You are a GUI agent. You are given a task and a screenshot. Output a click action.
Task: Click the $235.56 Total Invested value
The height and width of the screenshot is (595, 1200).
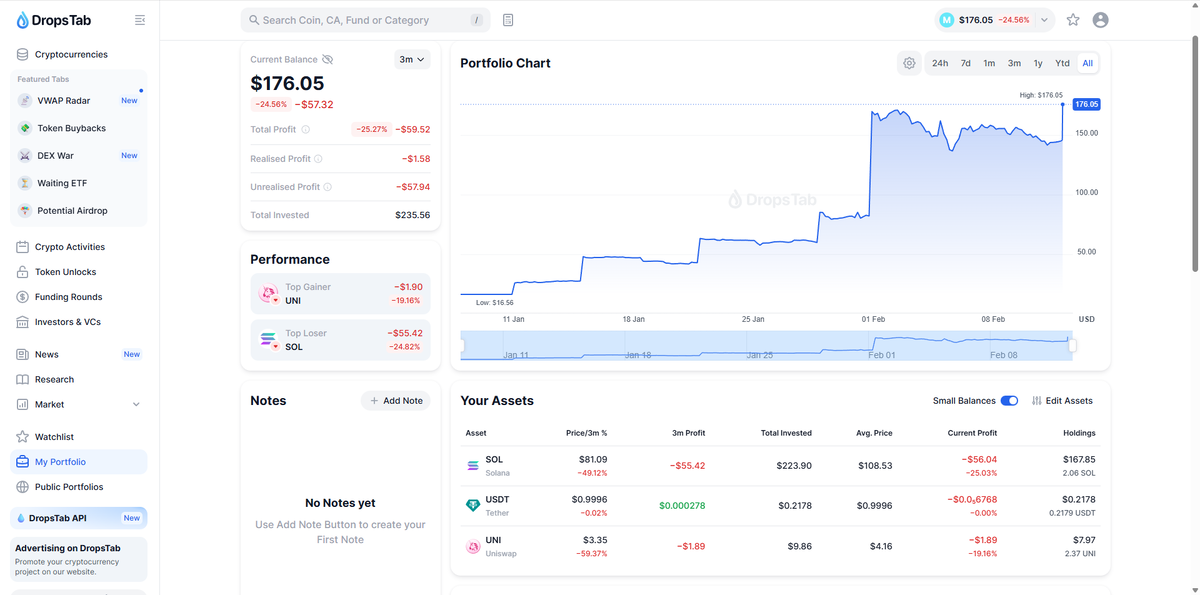412,215
